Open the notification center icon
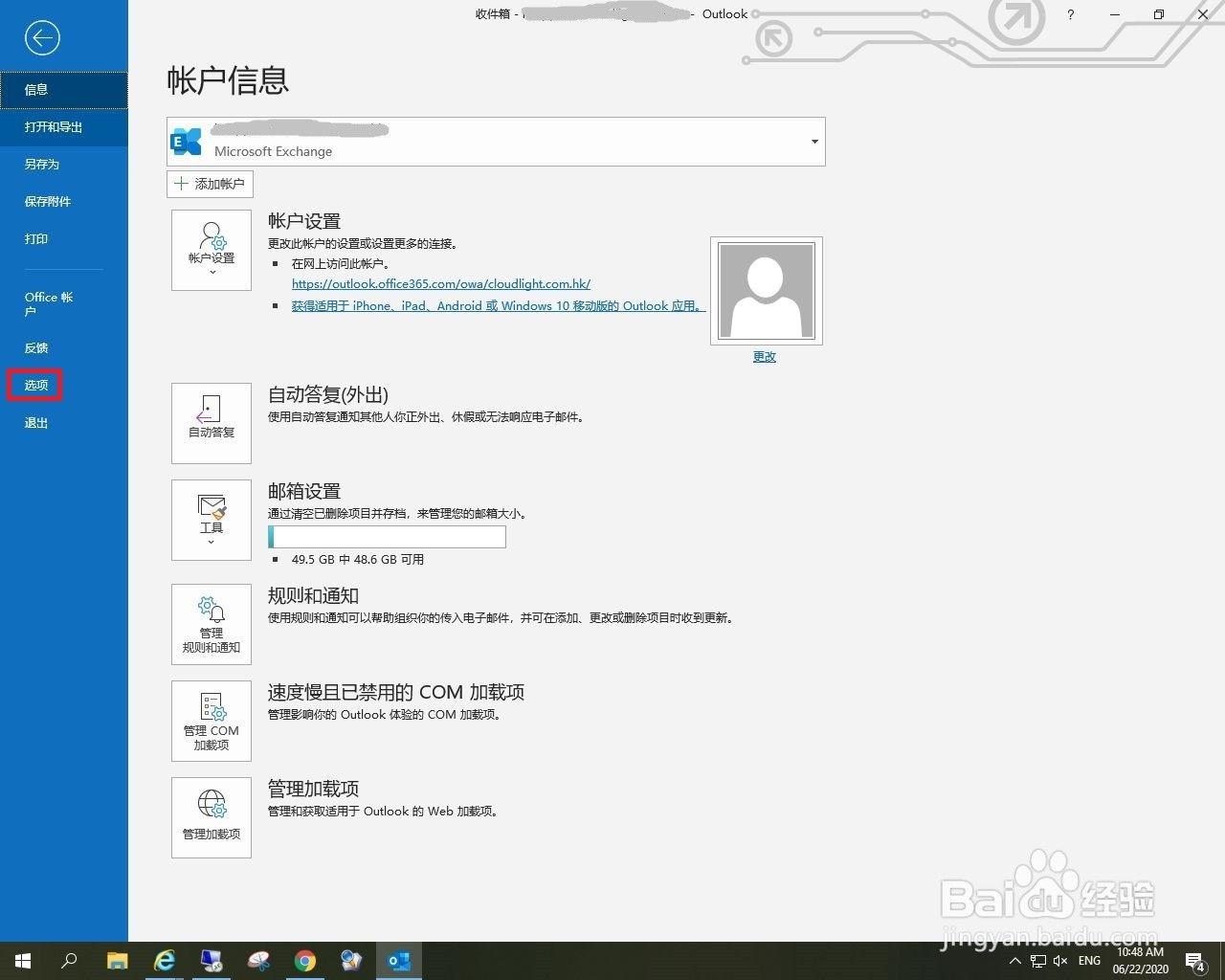The image size is (1225, 980). 1194,961
